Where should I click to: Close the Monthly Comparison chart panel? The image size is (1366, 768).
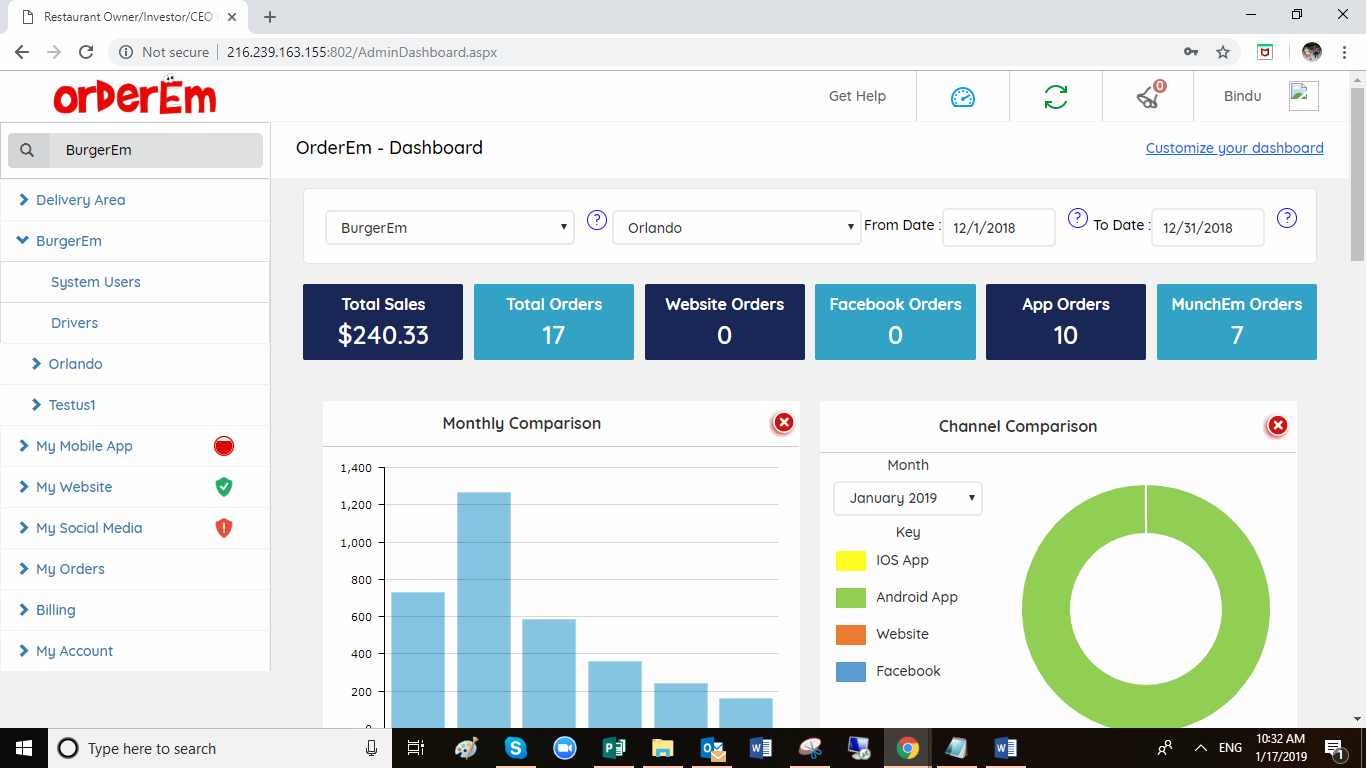pos(784,423)
